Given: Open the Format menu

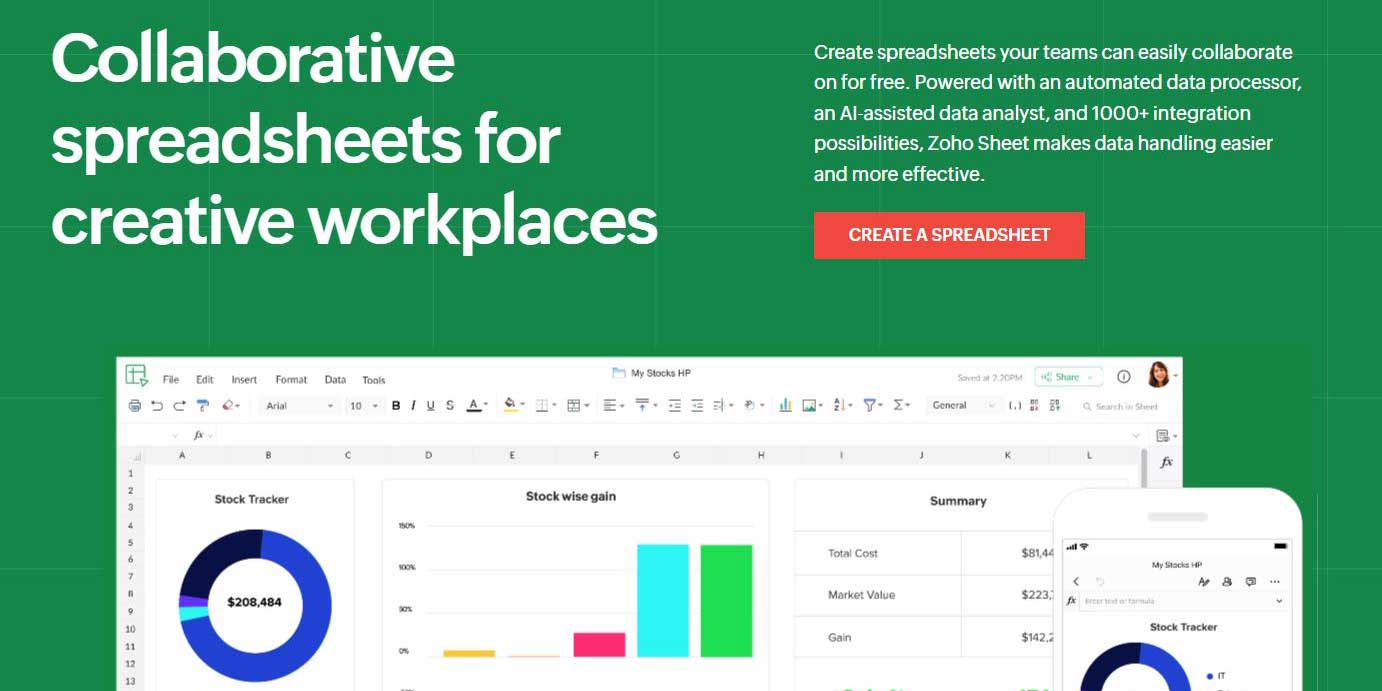Looking at the screenshot, I should point(291,380).
